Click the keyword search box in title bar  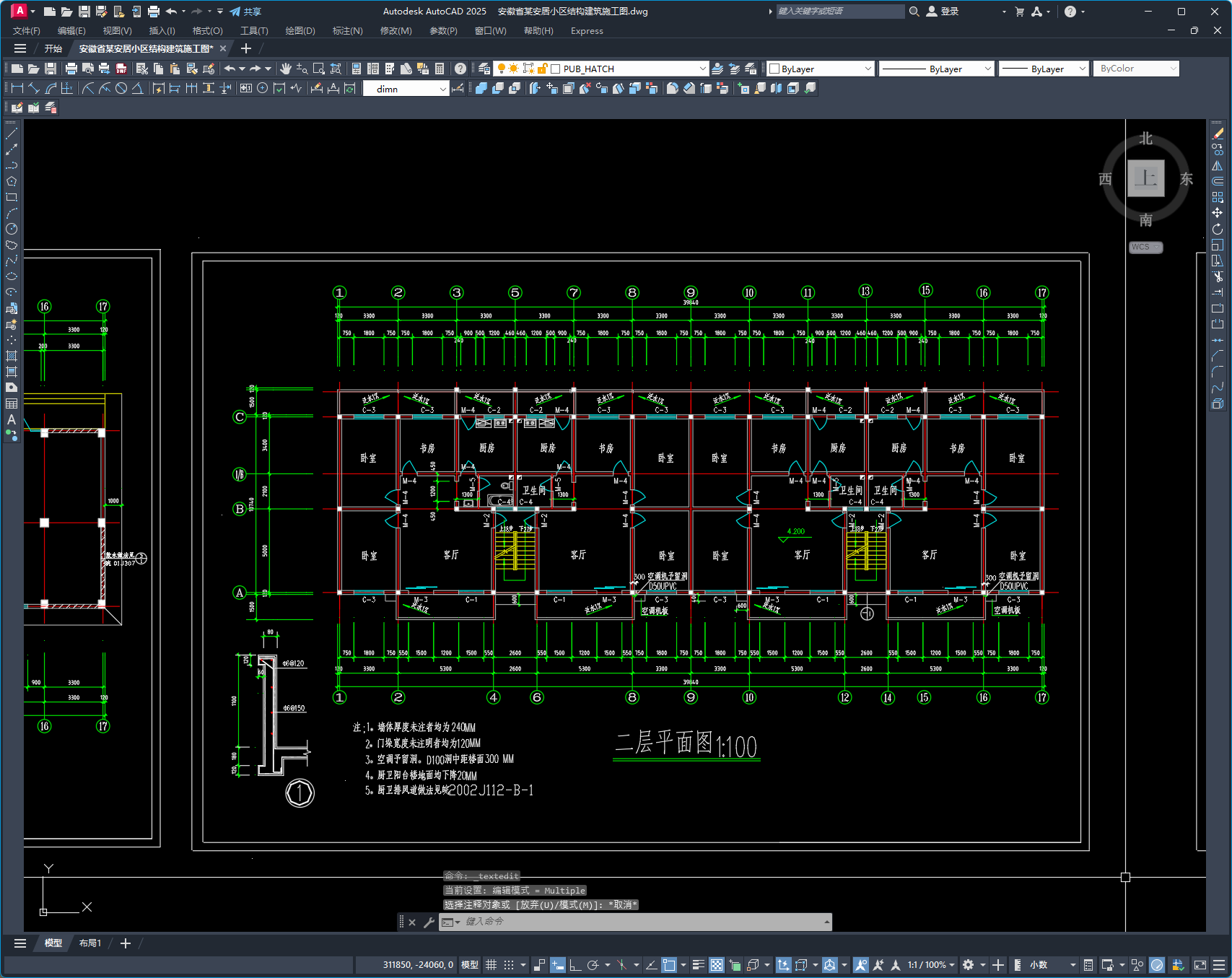pos(840,12)
